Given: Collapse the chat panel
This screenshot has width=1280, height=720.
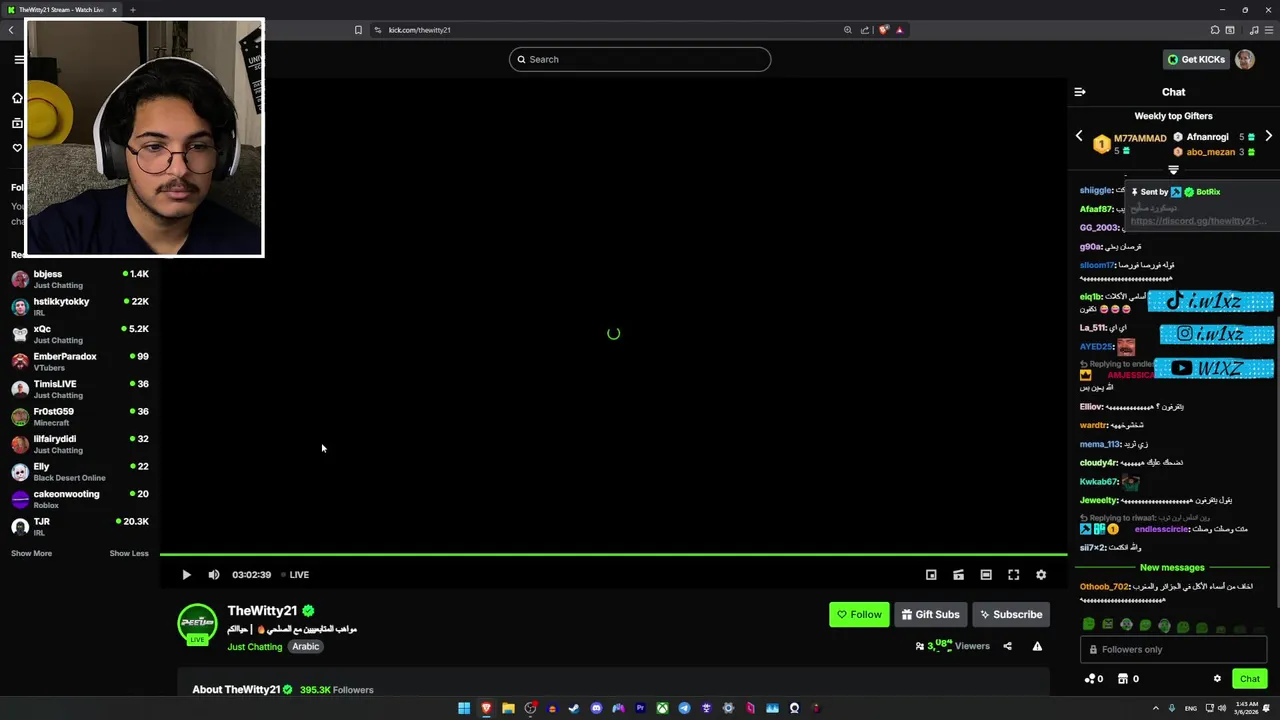Looking at the screenshot, I should (x=1080, y=92).
